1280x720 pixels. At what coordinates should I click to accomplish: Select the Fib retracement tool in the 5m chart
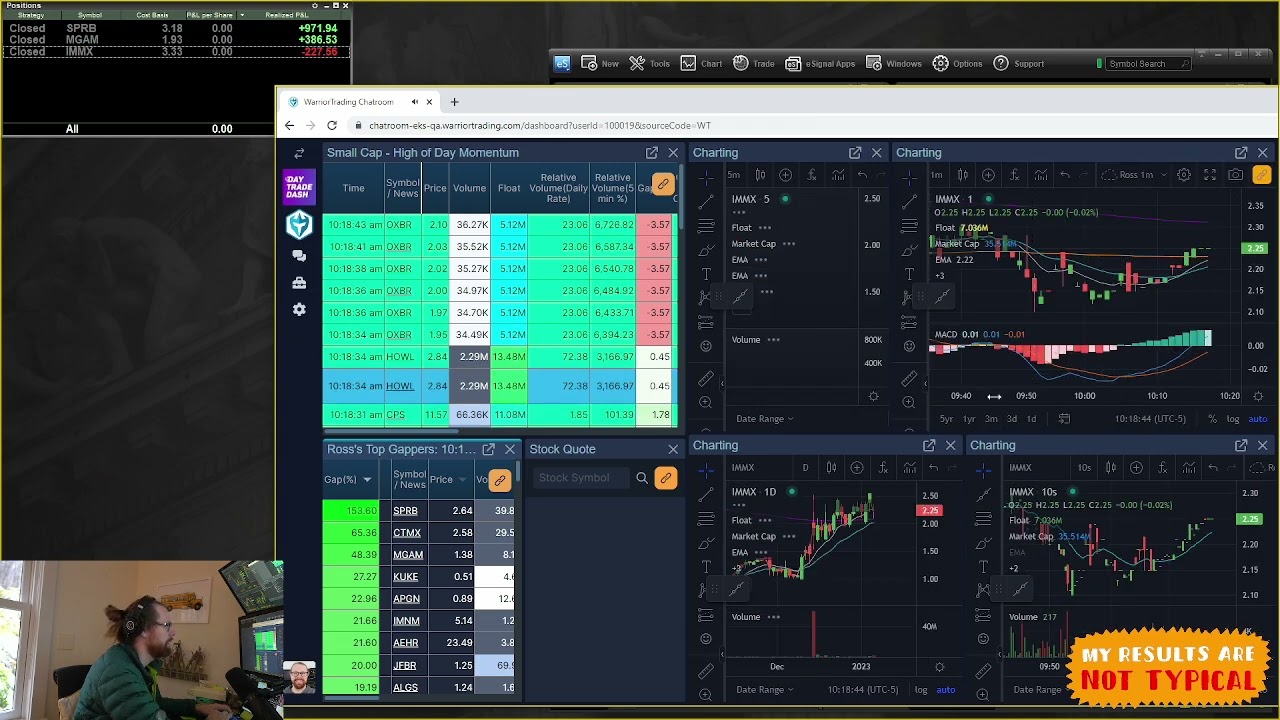click(706, 226)
